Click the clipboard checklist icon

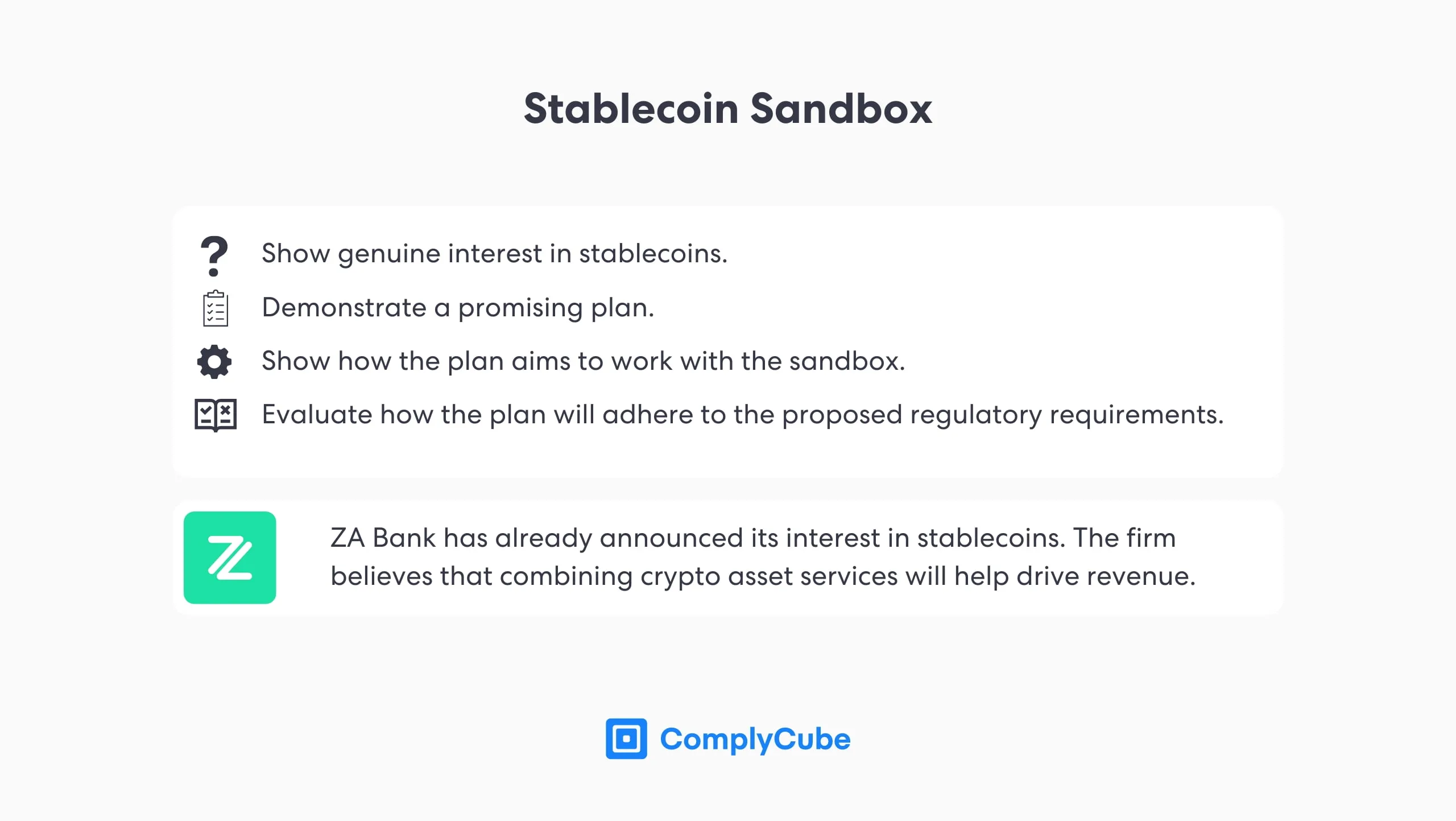coord(216,308)
